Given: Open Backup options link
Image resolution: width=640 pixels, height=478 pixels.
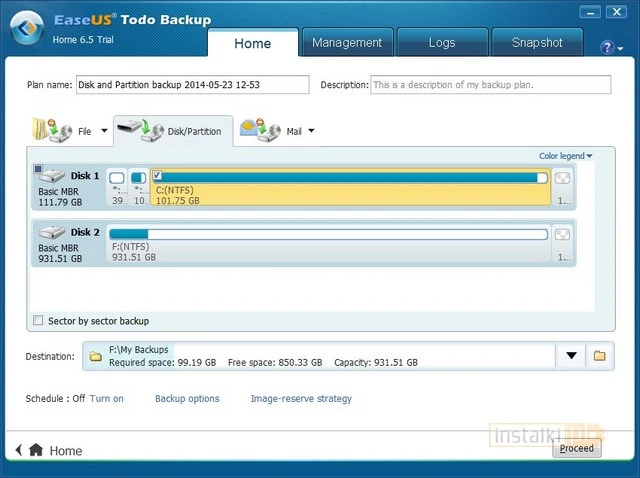Looking at the screenshot, I should [187, 398].
